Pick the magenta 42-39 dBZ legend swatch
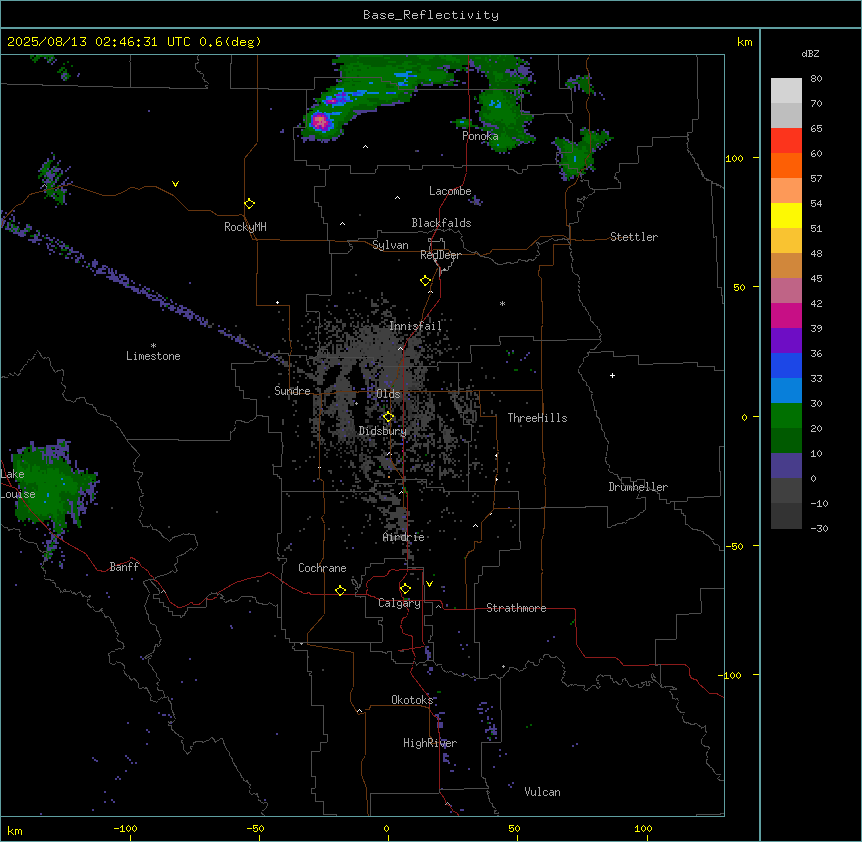 coord(786,315)
